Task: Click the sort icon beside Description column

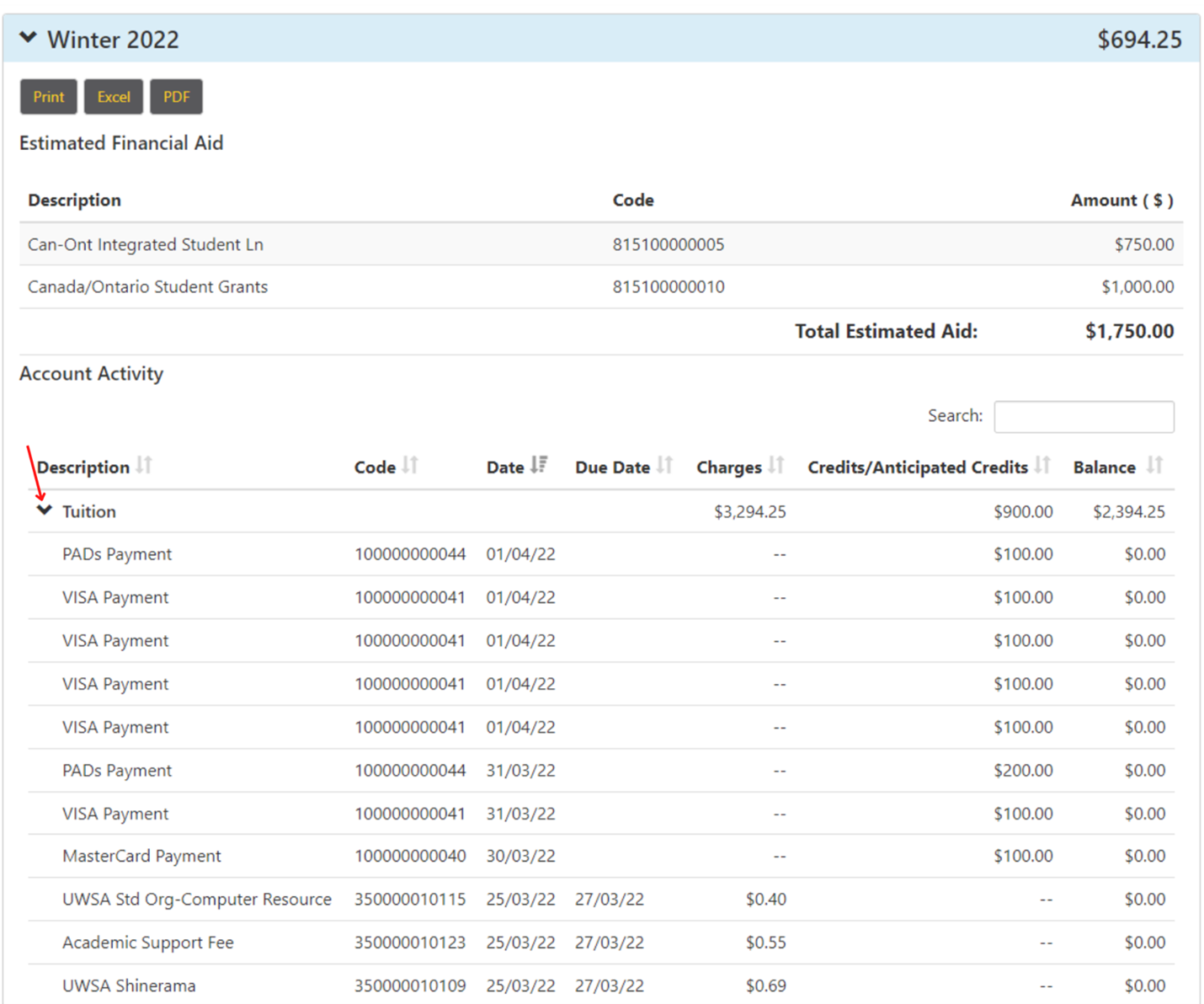Action: 144,464
